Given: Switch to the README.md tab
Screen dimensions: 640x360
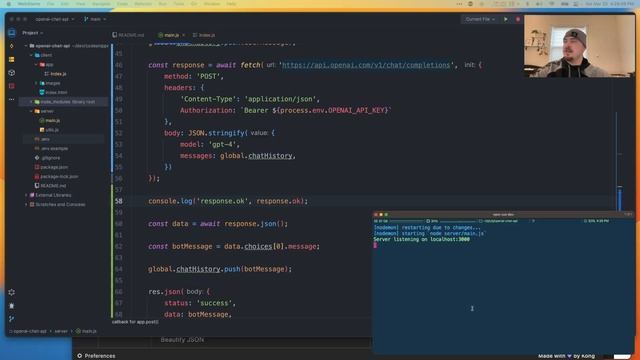Looking at the screenshot, I should [128, 35].
